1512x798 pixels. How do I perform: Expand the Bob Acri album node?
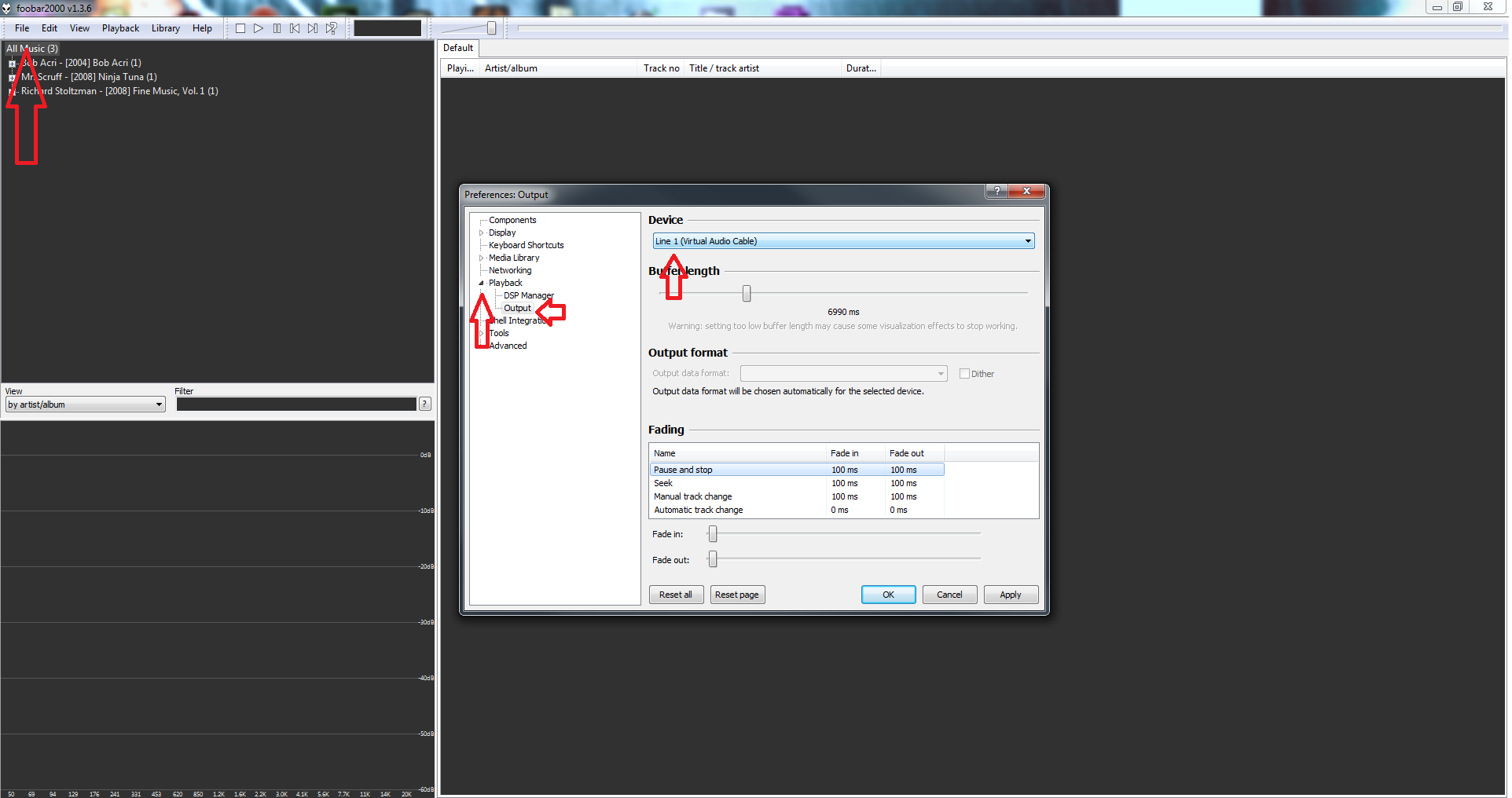[12, 64]
